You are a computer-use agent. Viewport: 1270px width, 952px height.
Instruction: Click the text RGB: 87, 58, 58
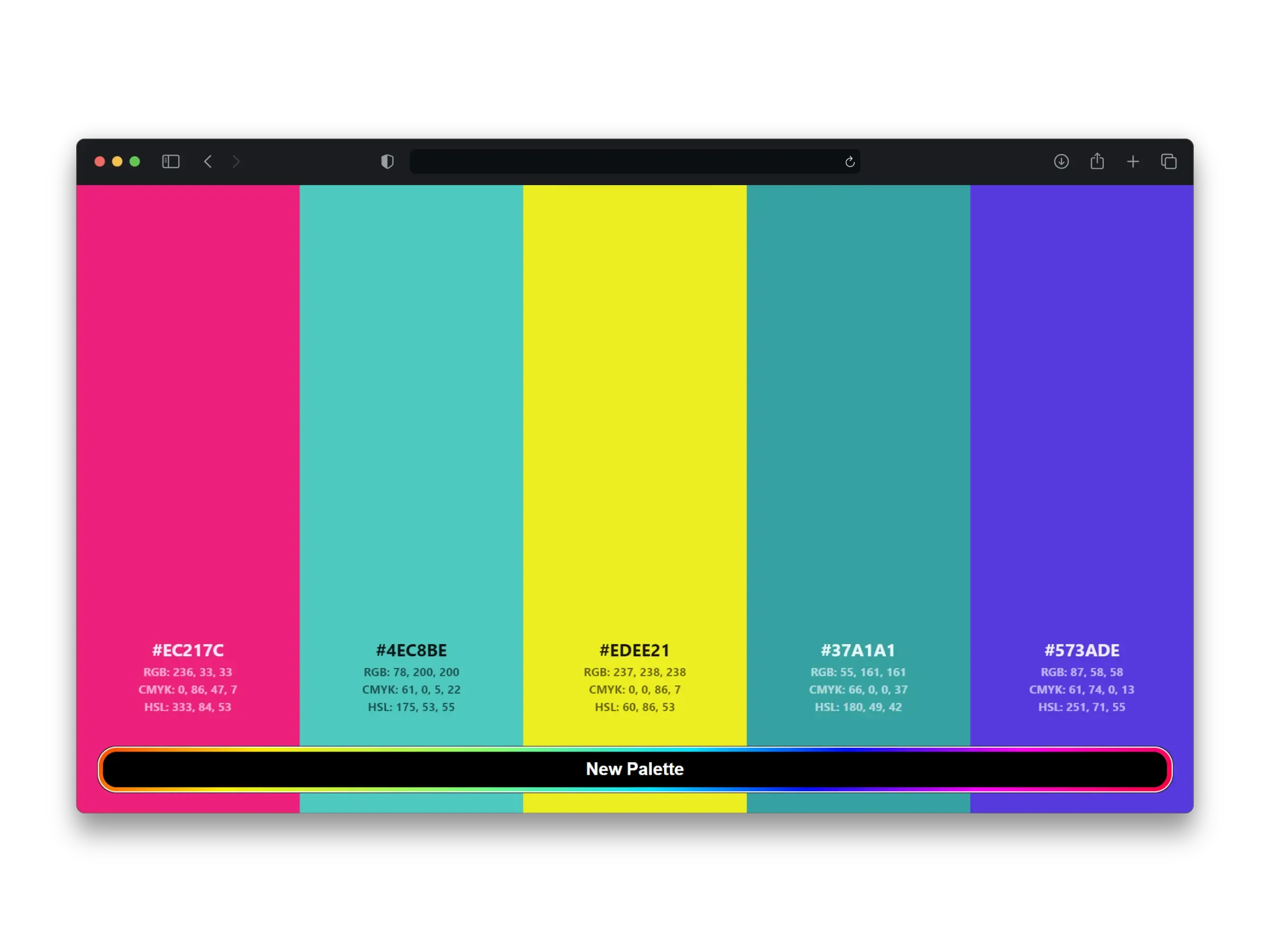(x=1082, y=672)
